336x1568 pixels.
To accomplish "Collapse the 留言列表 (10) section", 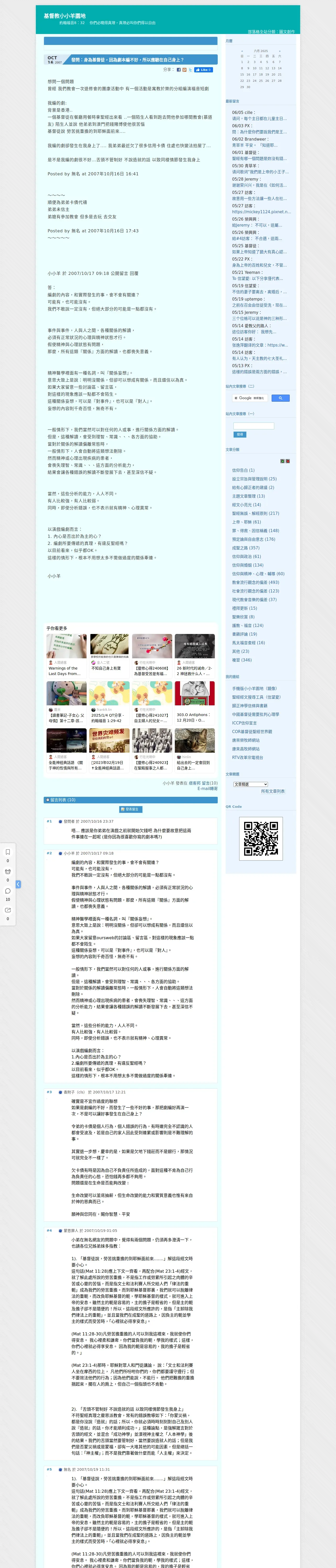I will pos(48,800).
